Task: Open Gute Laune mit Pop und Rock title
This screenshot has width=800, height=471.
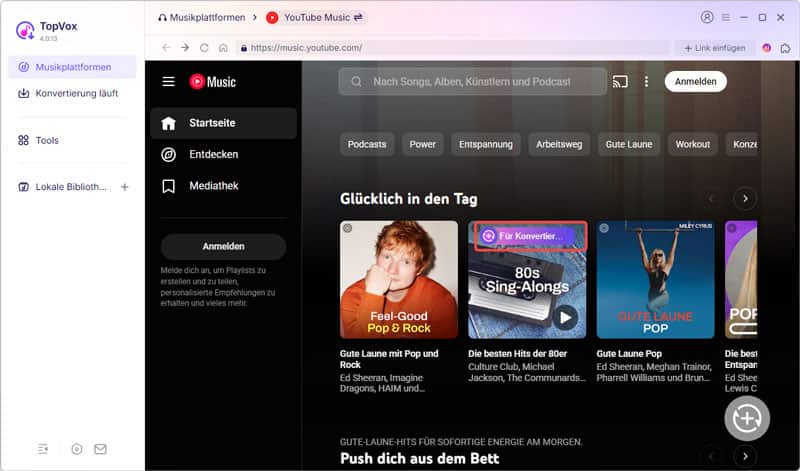Action: [x=389, y=359]
